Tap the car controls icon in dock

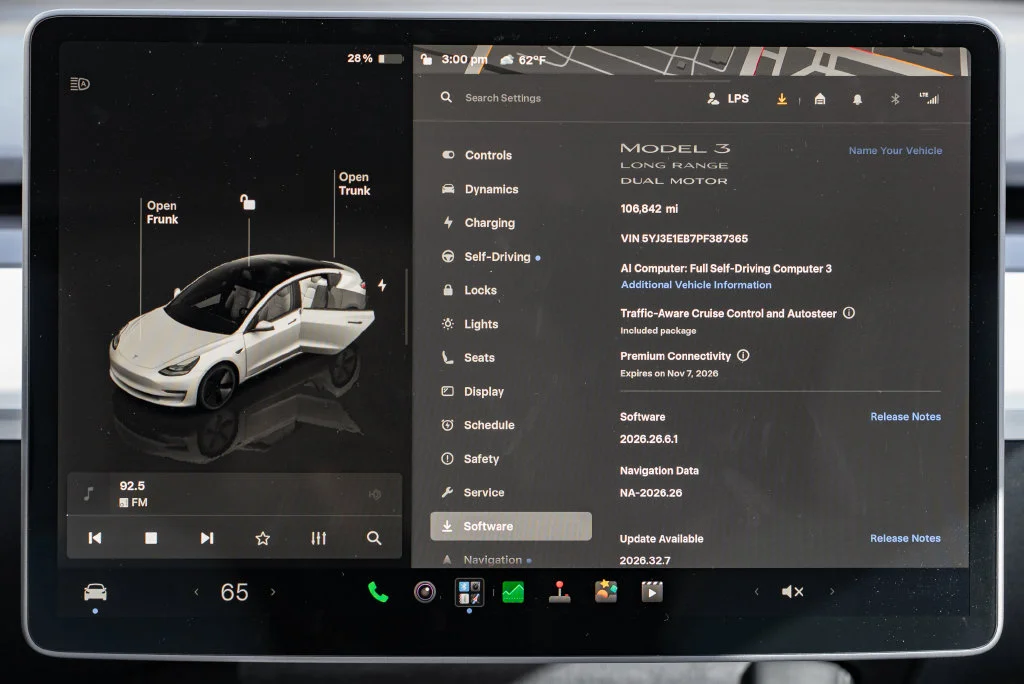click(x=95, y=592)
